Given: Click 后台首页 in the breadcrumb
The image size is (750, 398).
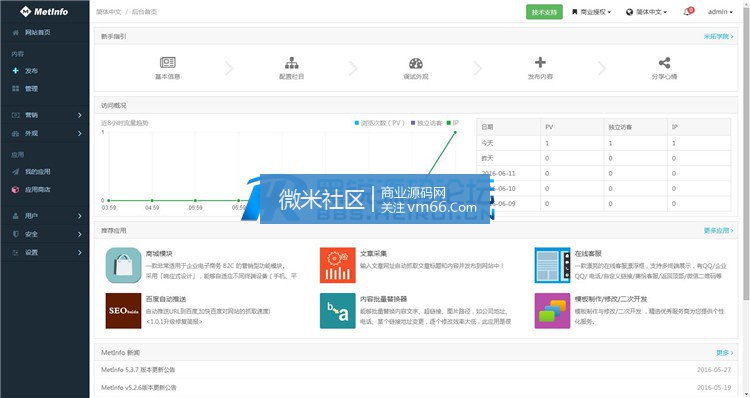Looking at the screenshot, I should point(144,12).
